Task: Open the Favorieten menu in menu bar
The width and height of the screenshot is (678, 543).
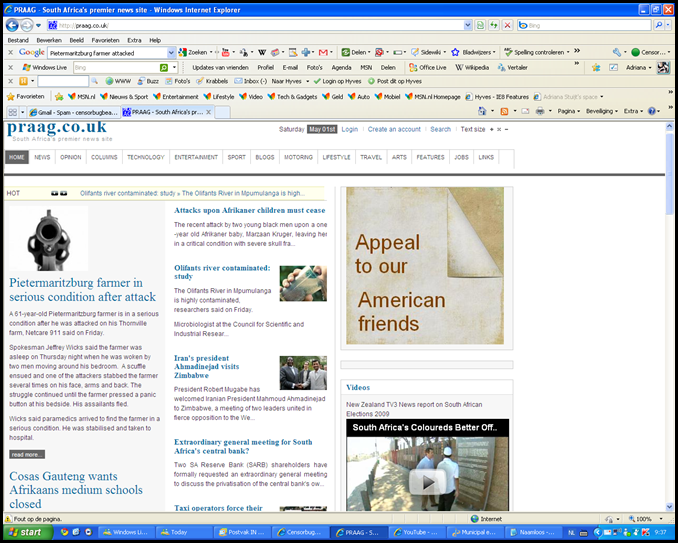Action: click(106, 40)
